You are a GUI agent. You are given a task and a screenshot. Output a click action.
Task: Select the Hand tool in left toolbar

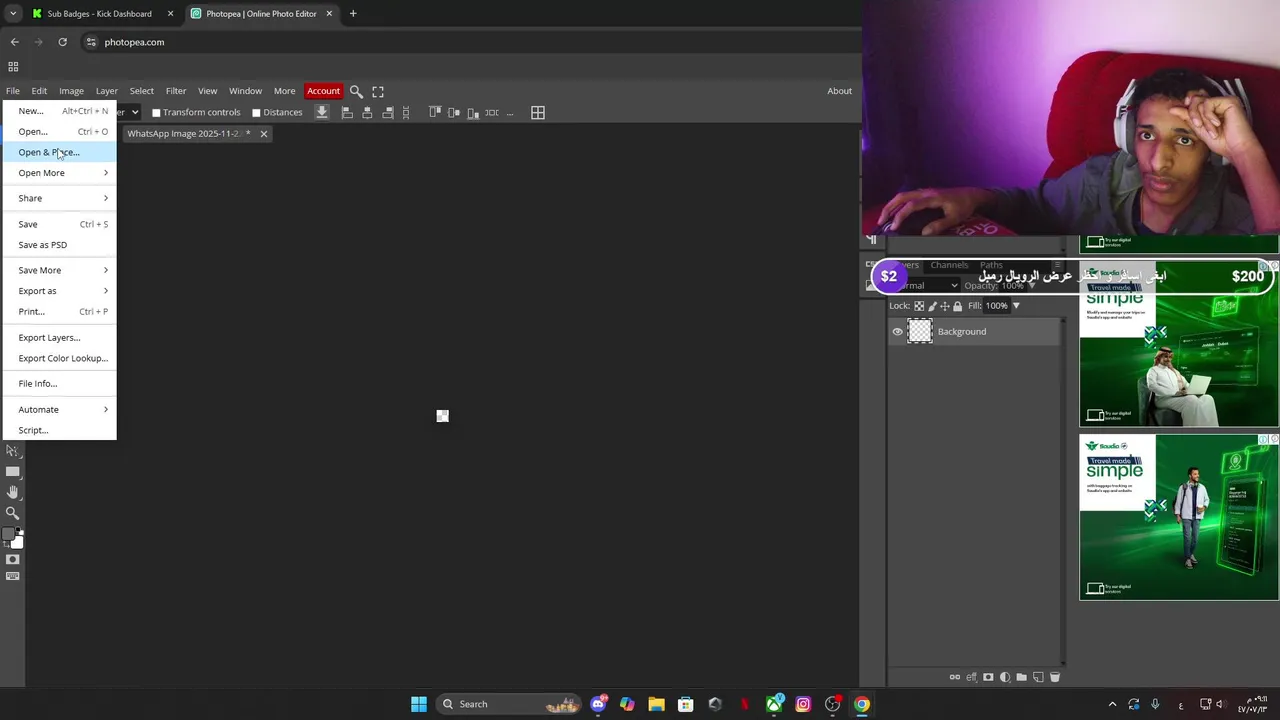pos(12,492)
